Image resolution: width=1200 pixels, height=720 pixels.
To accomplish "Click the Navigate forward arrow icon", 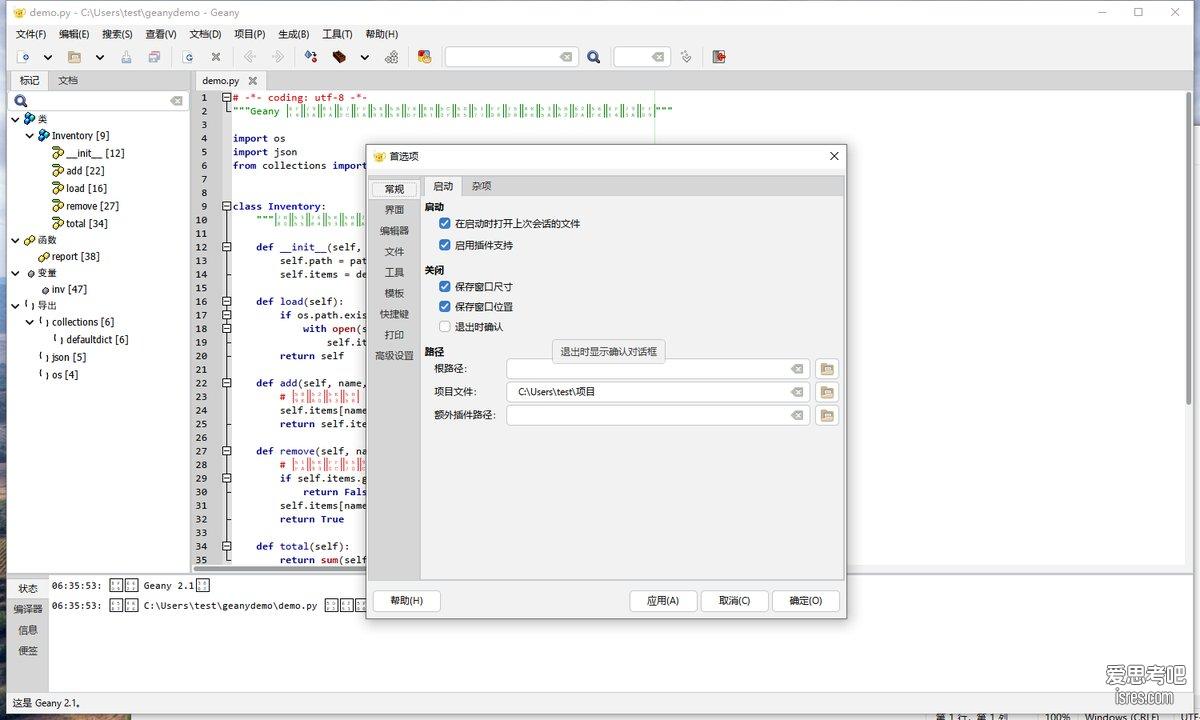I will 278,57.
